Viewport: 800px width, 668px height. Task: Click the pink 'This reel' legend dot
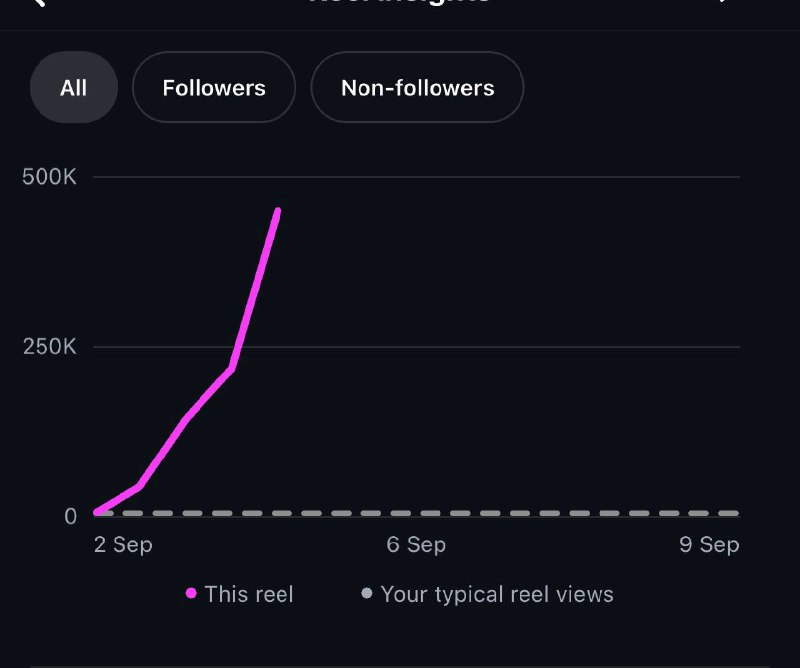point(191,593)
